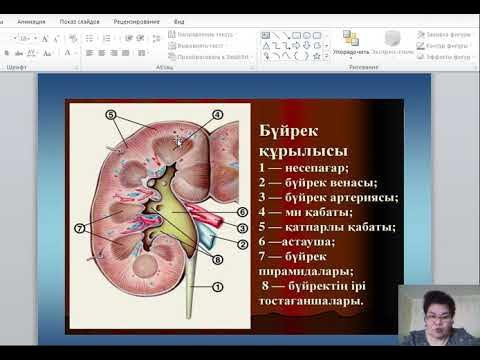
Task: Select the Rectangle shape
Action: click(296, 35)
